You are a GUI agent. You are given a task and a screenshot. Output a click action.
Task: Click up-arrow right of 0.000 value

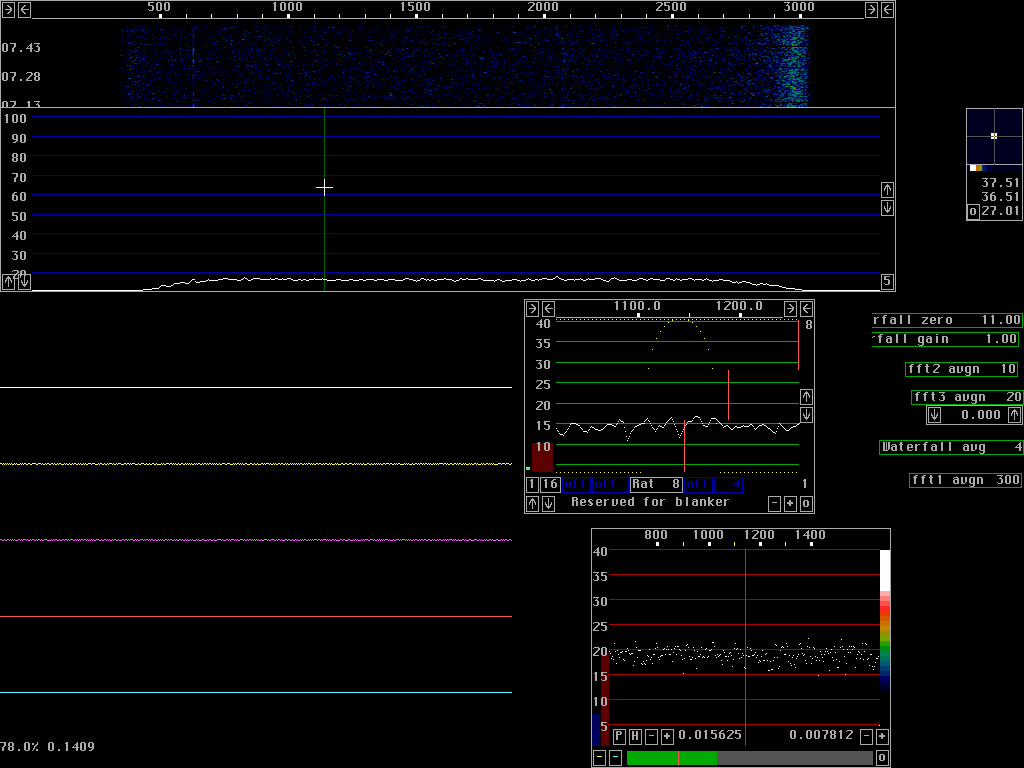[1014, 415]
